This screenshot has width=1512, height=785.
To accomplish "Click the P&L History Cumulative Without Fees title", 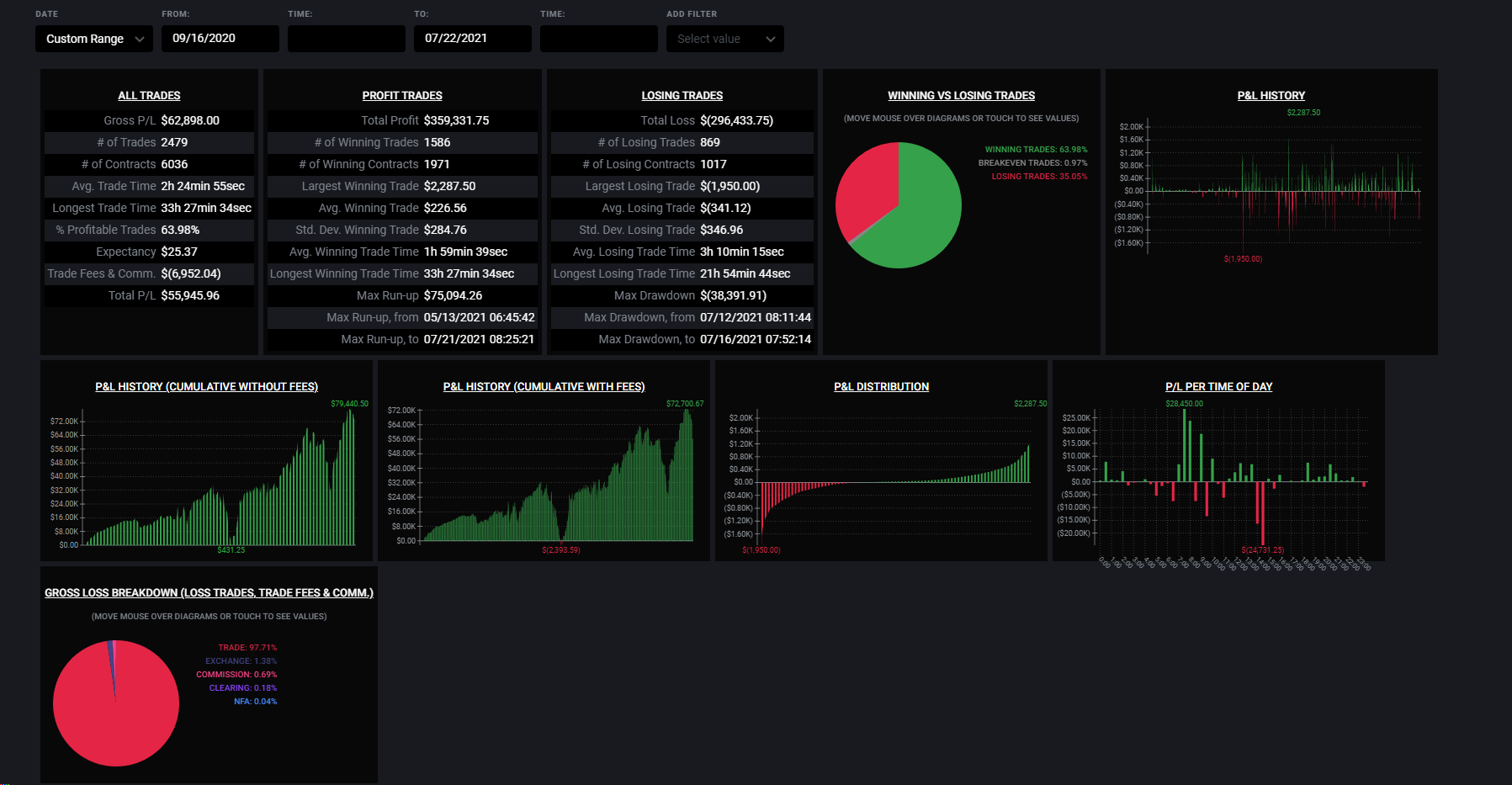I will [x=207, y=387].
